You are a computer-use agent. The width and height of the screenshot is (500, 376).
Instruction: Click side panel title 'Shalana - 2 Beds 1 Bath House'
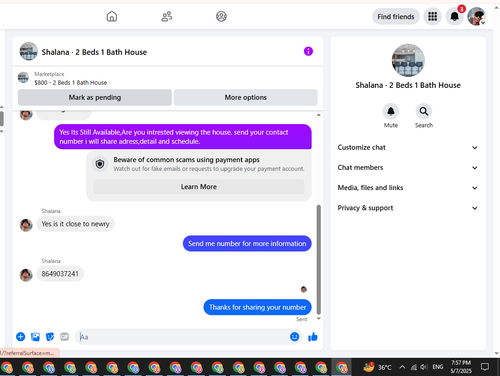pos(408,85)
